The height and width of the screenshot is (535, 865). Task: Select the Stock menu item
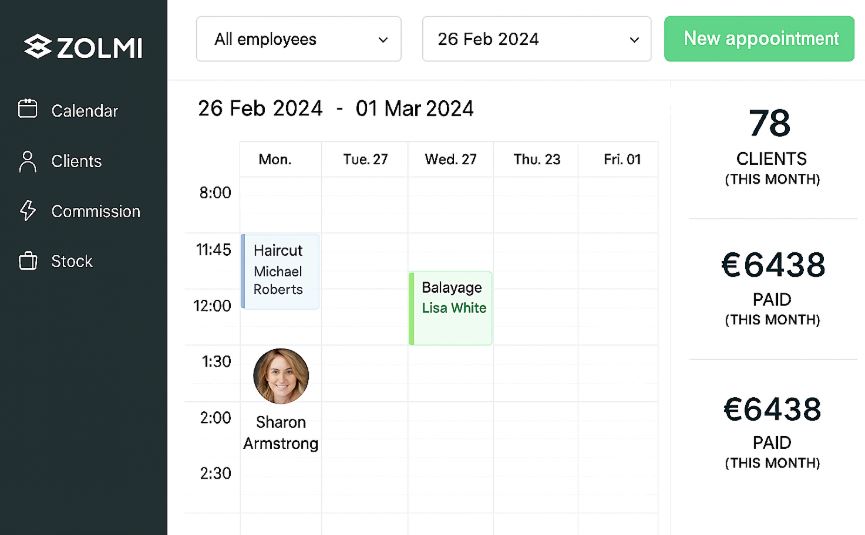pos(72,261)
